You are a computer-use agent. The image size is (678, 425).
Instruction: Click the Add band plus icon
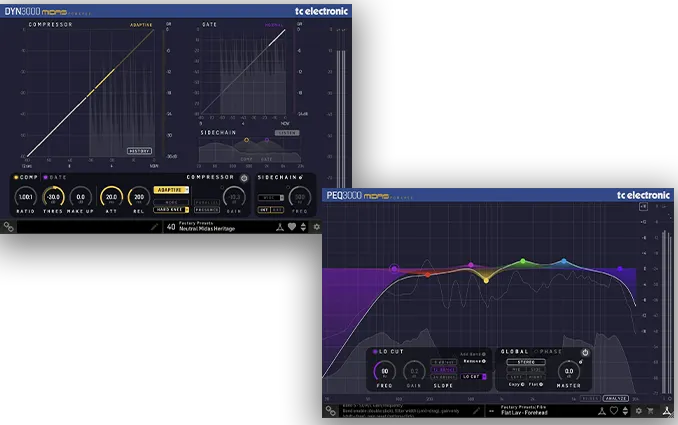pos(483,354)
